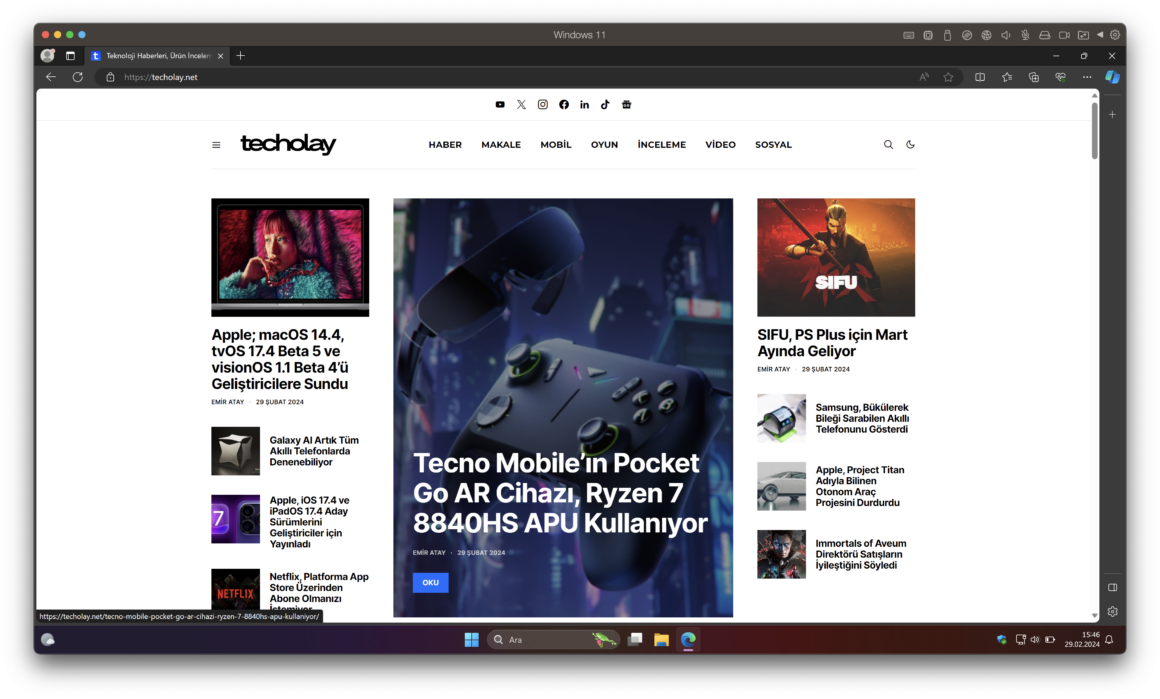Image resolution: width=1160 pixels, height=699 pixels.
Task: Open the Edge profile avatar
Action: 48,55
